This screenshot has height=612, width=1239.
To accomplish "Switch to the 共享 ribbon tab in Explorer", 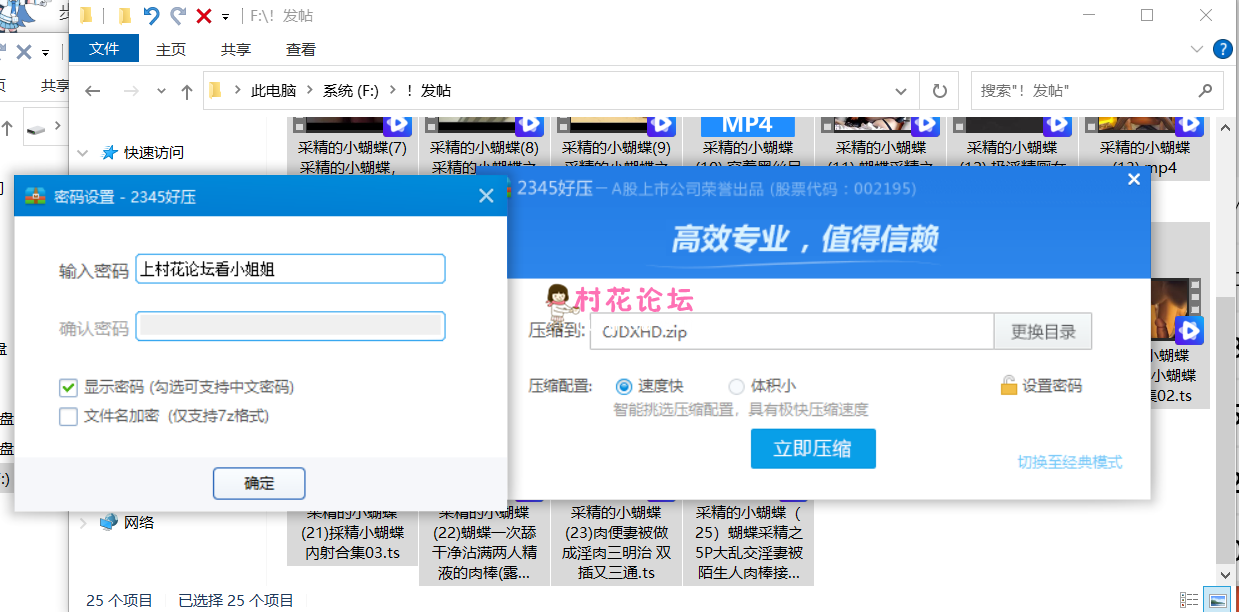I will 236,49.
